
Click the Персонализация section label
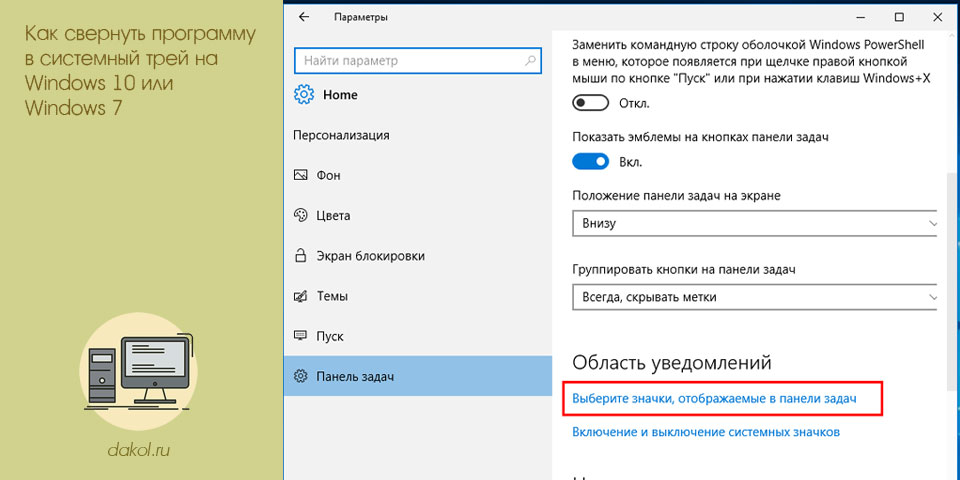point(341,135)
